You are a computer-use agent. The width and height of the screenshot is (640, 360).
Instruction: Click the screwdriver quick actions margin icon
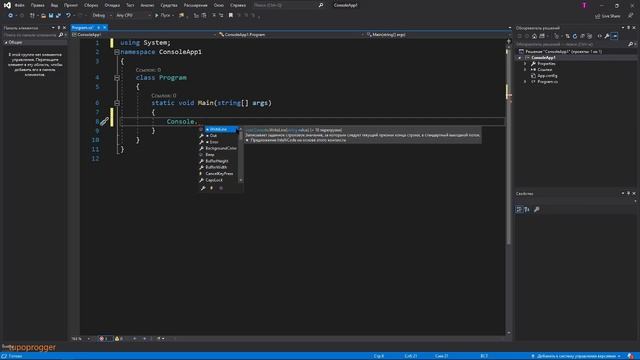(x=104, y=121)
